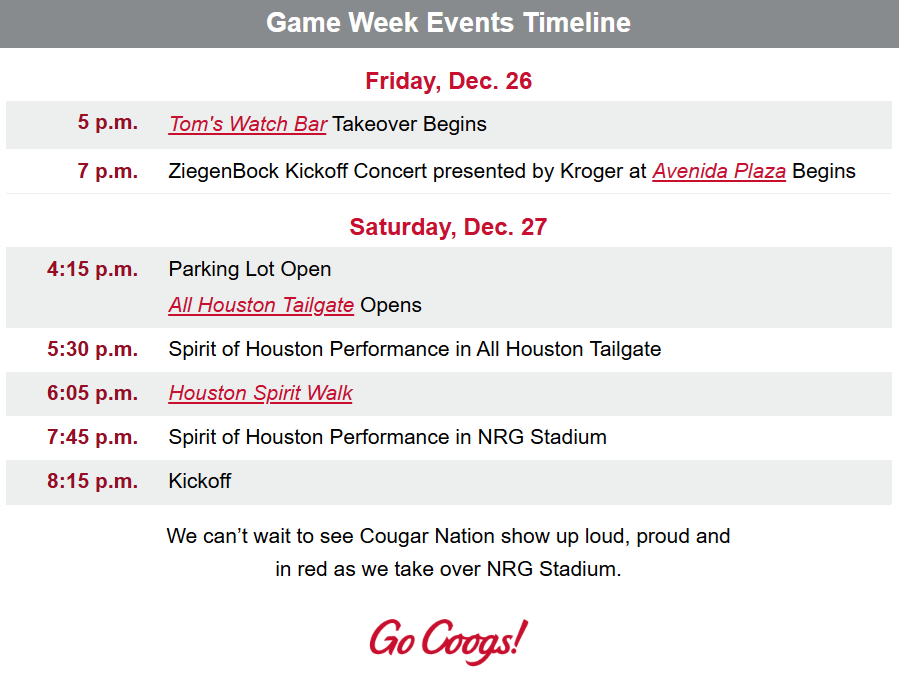
Task: Click Spirit of Houston Performance in NRG Stadium
Action: 387,437
